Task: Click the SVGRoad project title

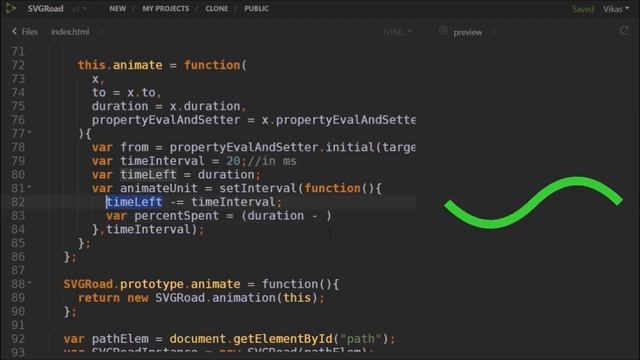Action: pyautogui.click(x=45, y=9)
